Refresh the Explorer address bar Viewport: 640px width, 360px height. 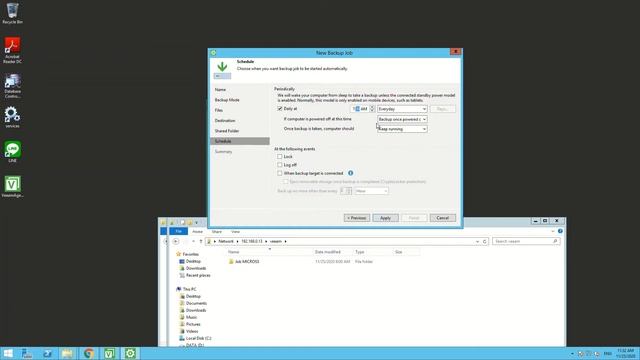484,241
